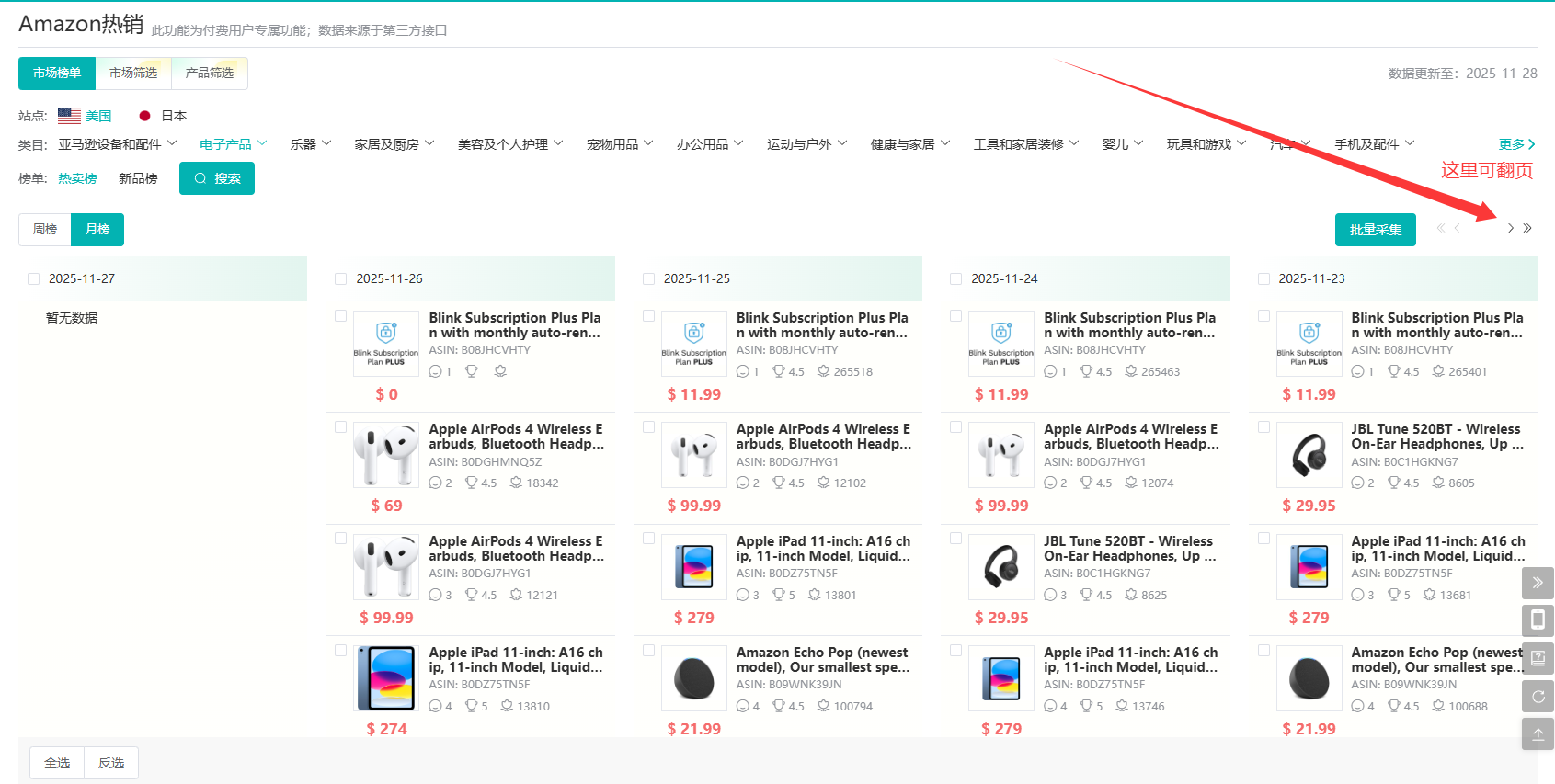This screenshot has height=784, width=1555.
Task: Check the 2025-11-25 iPad 11-inch checkbox
Action: point(648,539)
